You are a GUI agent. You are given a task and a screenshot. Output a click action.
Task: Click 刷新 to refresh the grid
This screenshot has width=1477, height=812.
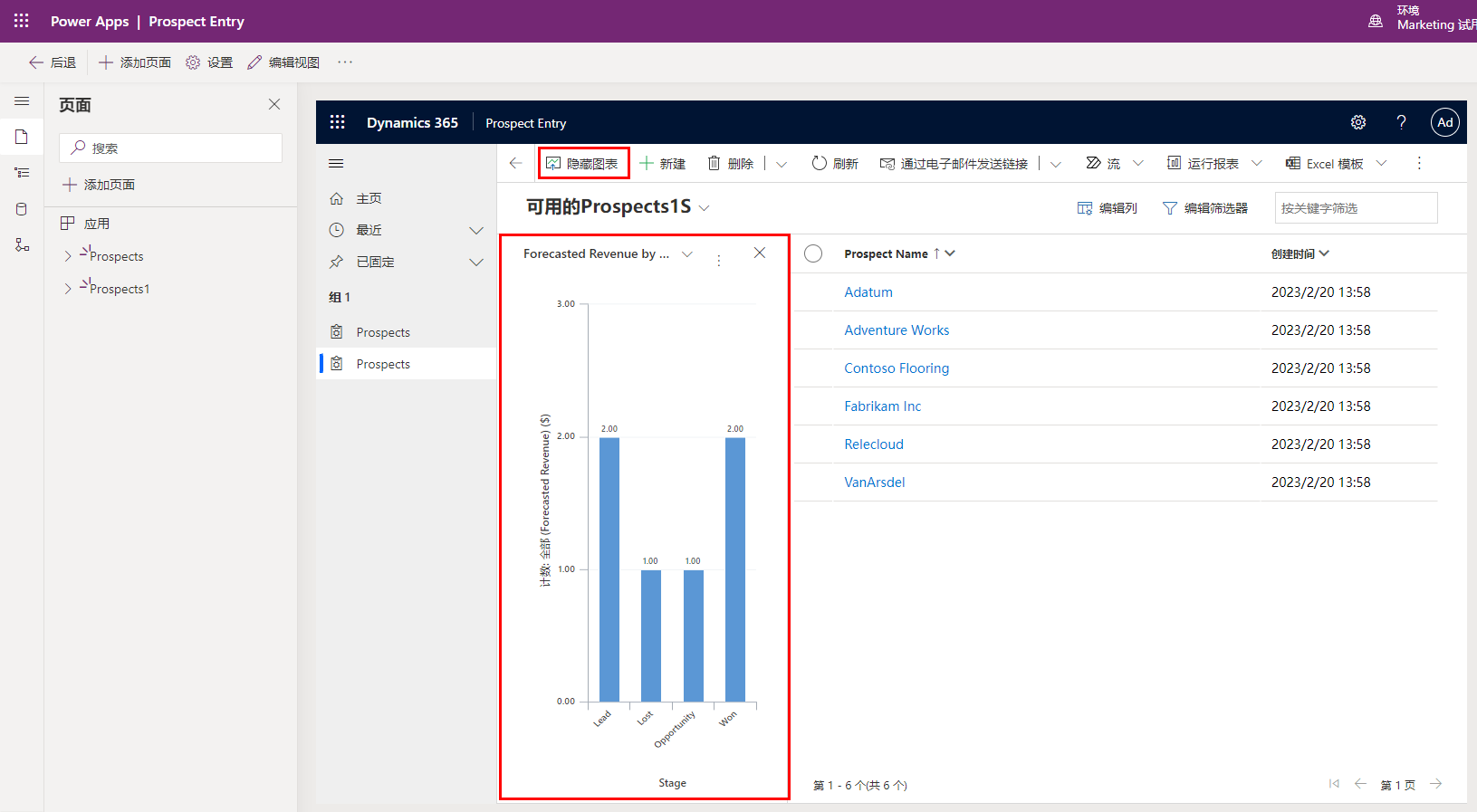coord(835,164)
